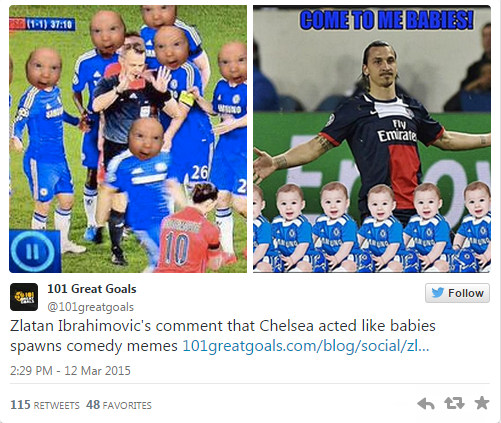
Task: Open the 101 Great Goals profile name
Action: click(92, 289)
